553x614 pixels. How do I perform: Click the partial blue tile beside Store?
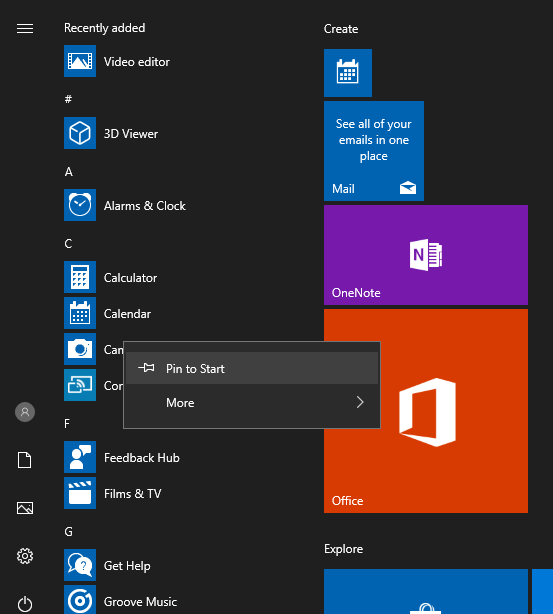pyautogui.click(x=542, y=592)
